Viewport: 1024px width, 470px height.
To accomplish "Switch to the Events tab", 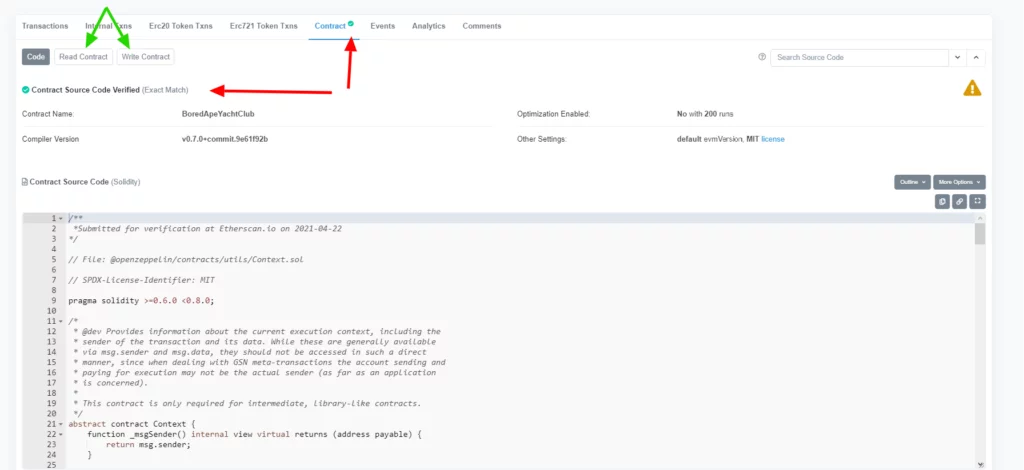I will click(382, 26).
